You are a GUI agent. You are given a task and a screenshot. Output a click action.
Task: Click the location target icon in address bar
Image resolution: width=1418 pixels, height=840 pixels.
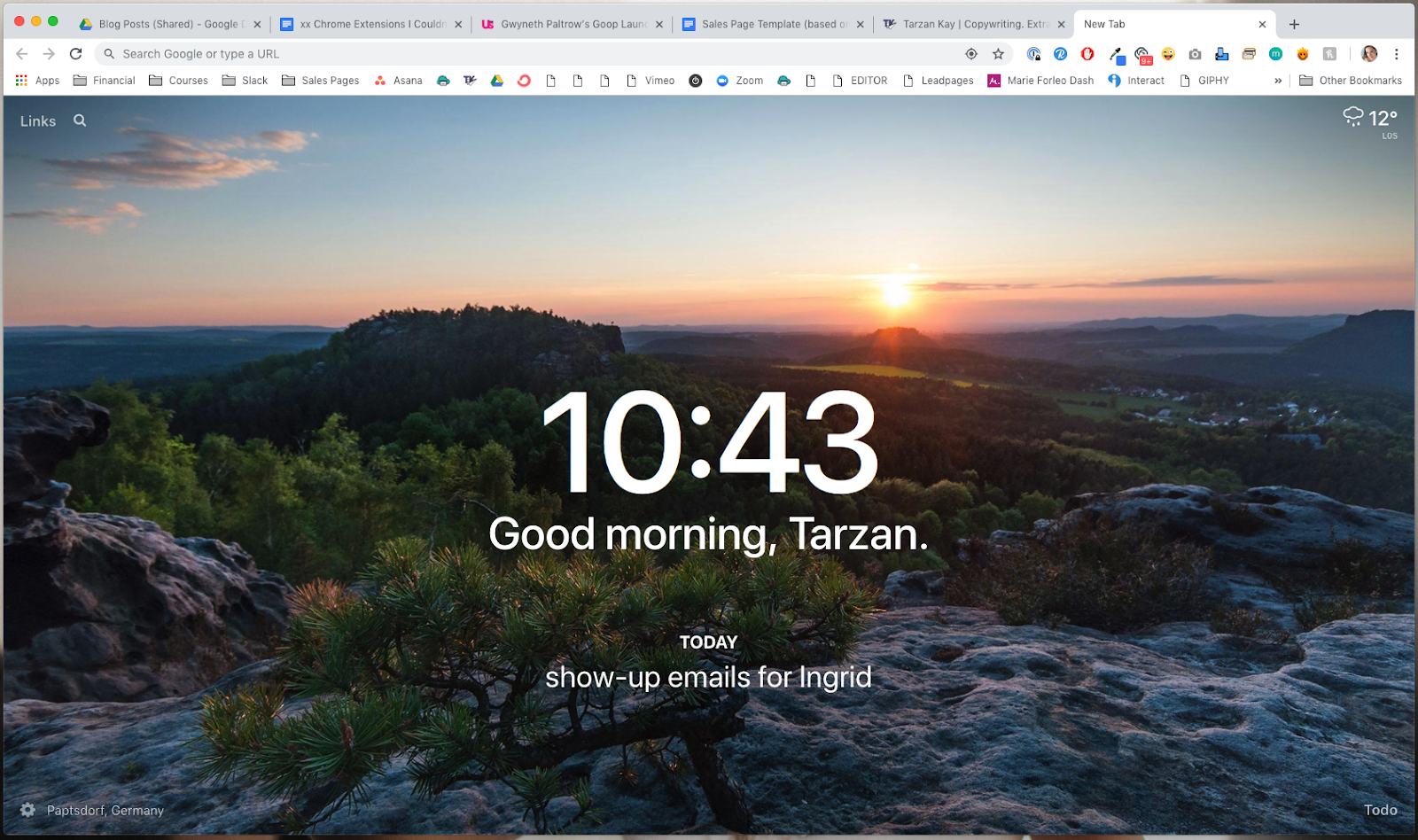(971, 54)
